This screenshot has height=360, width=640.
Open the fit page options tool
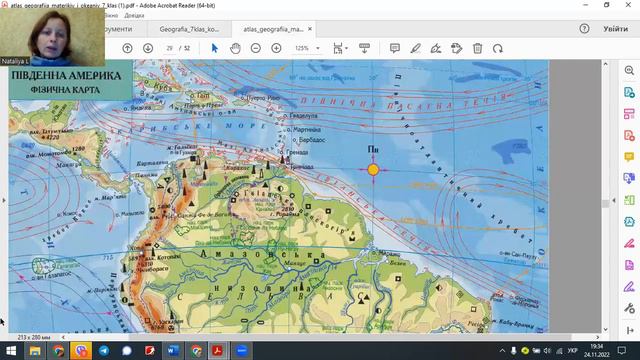tap(340, 48)
